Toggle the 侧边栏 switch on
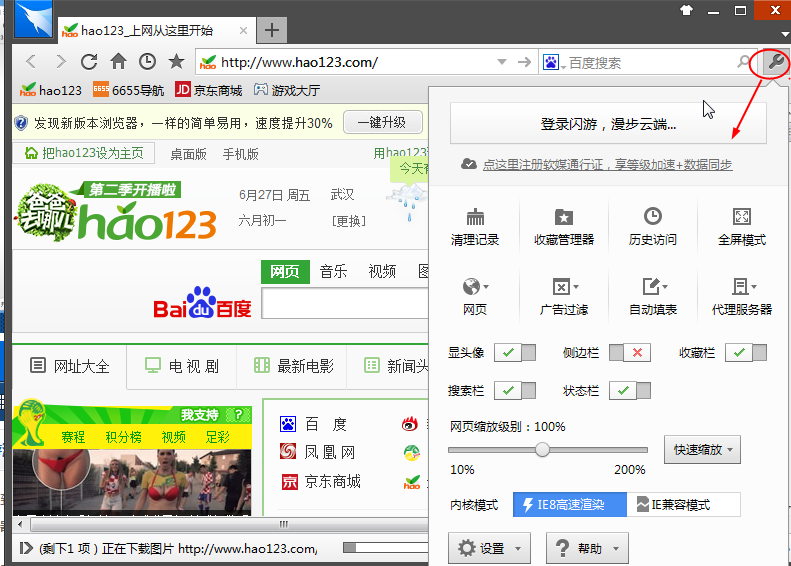 (630, 353)
